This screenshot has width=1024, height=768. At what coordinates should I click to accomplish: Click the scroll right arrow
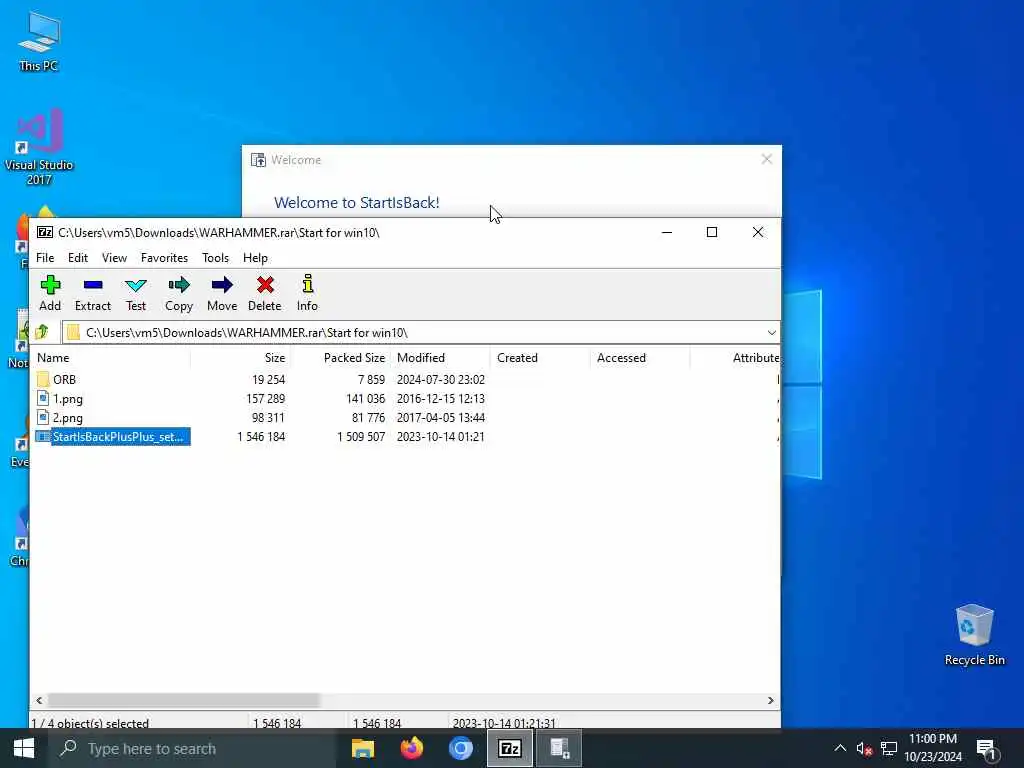tap(771, 700)
